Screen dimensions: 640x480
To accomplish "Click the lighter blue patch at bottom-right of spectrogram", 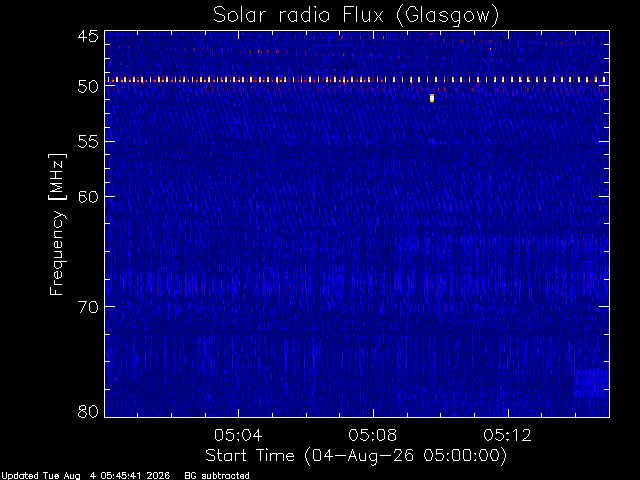I will coord(591,383).
